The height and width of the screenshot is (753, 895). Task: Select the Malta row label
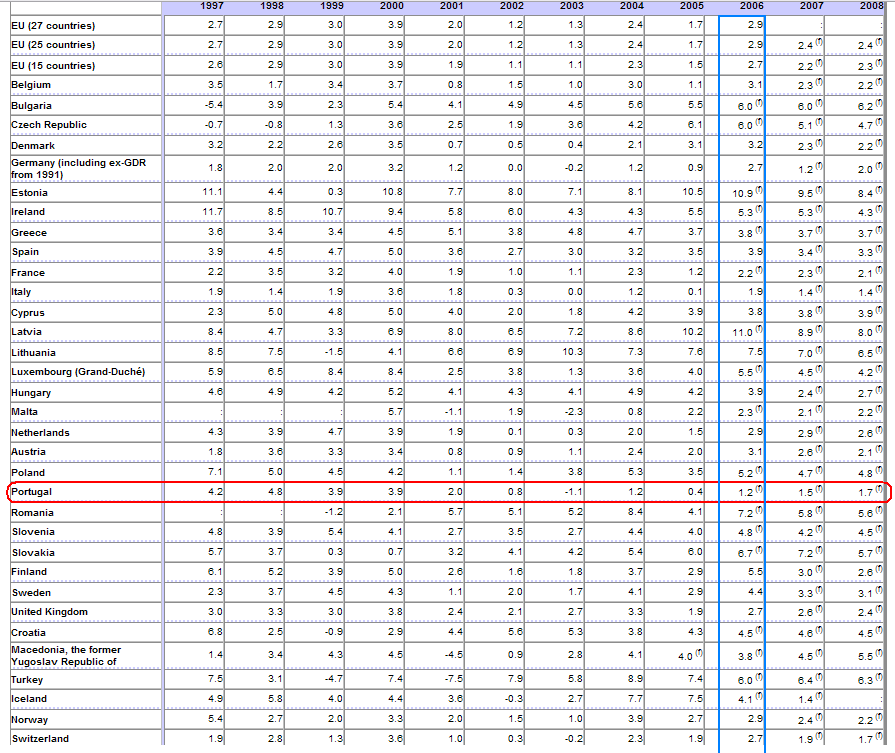25,412
